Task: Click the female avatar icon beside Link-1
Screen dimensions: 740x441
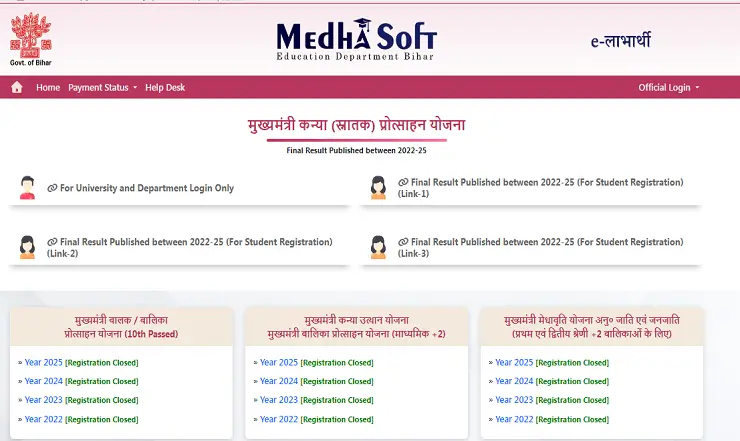Action: (x=378, y=188)
